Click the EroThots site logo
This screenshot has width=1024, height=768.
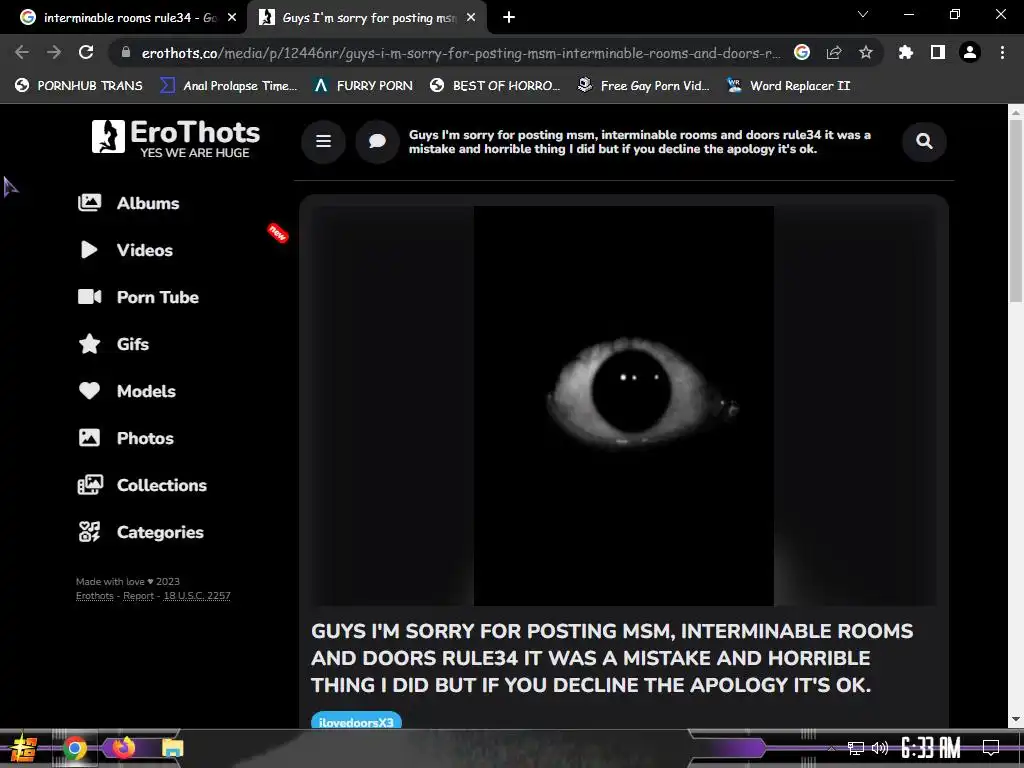pos(176,138)
